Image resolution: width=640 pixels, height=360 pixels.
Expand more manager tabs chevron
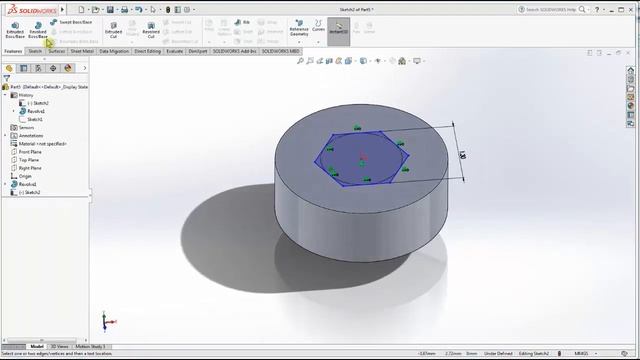(x=84, y=68)
